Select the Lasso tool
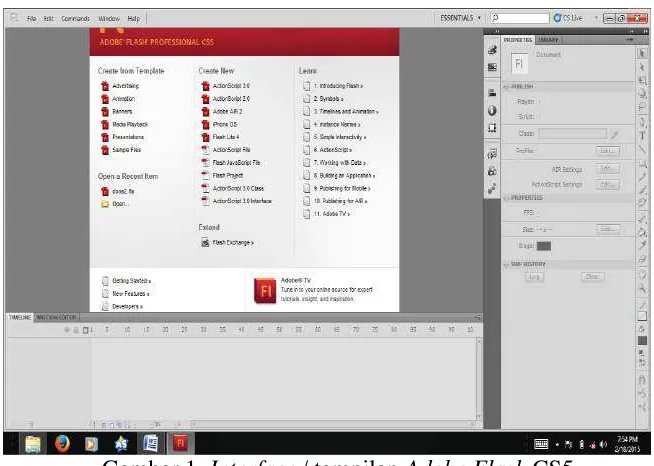The height and width of the screenshot is (466, 654). point(642,107)
